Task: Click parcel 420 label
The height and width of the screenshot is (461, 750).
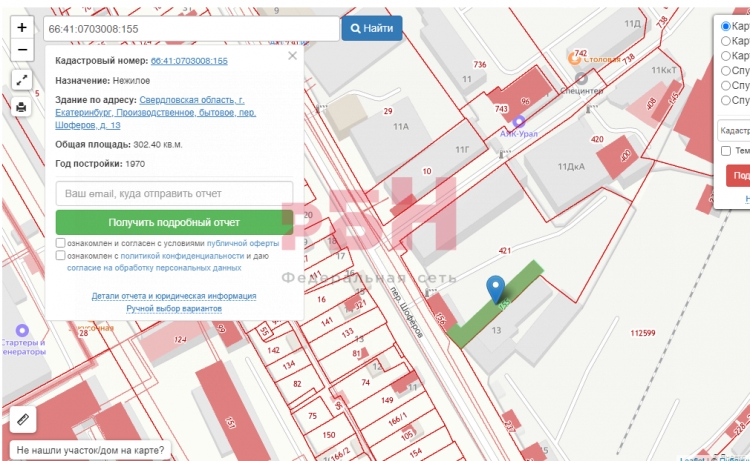Action: [x=597, y=139]
